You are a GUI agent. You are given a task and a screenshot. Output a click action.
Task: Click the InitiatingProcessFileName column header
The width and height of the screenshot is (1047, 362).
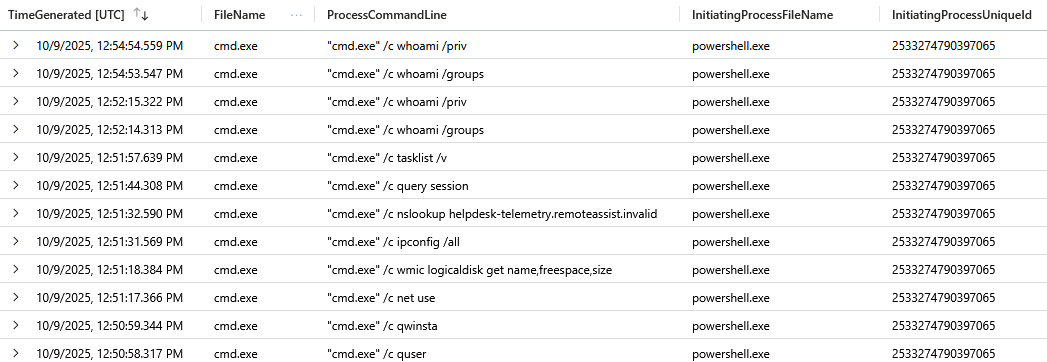pos(763,15)
